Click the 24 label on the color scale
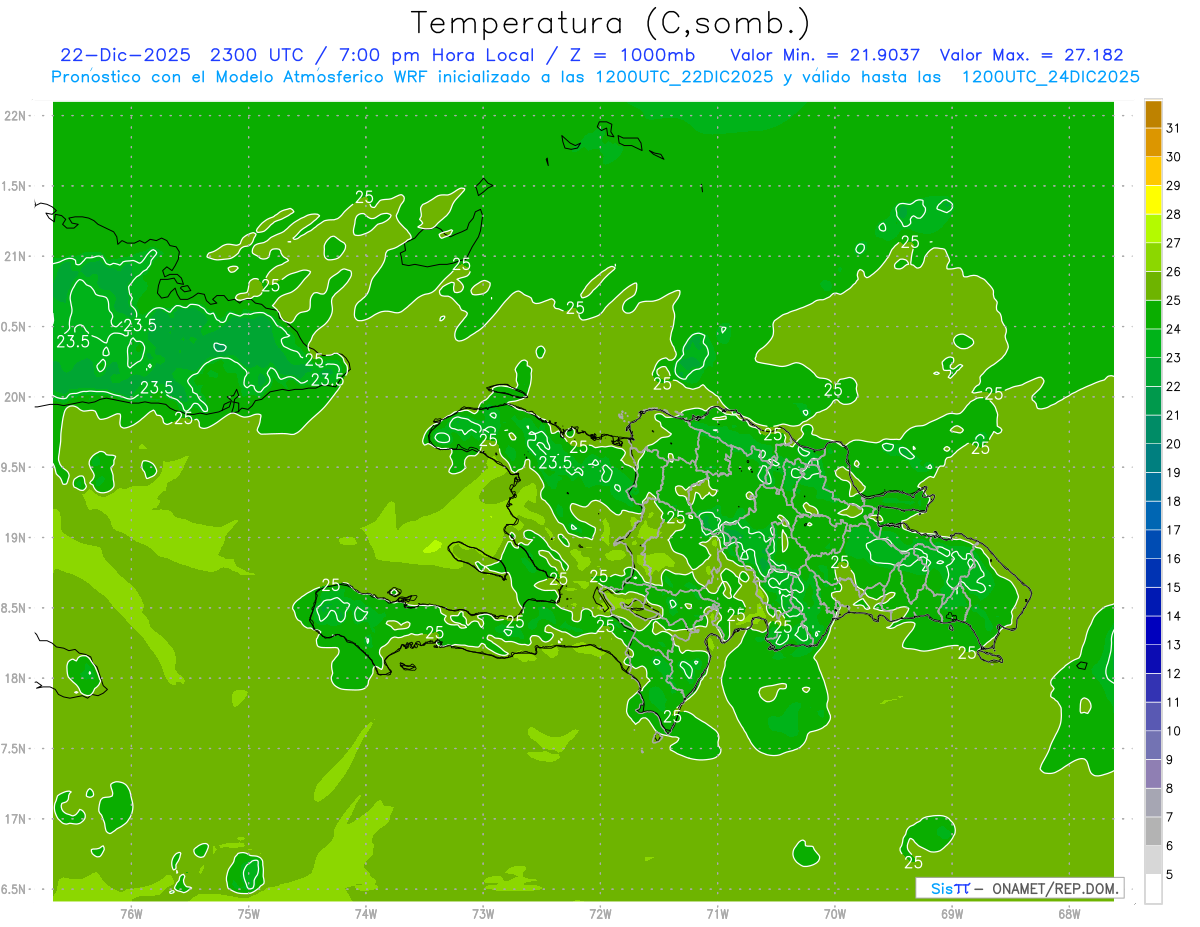Viewport: 1200px width, 927px height. (x=1173, y=329)
